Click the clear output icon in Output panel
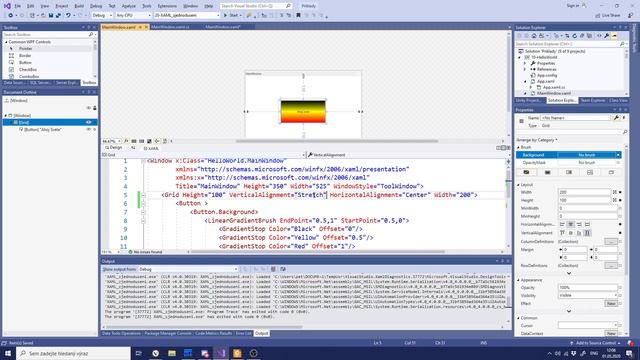Screen dimensions: 640x360 (x=273, y=269)
